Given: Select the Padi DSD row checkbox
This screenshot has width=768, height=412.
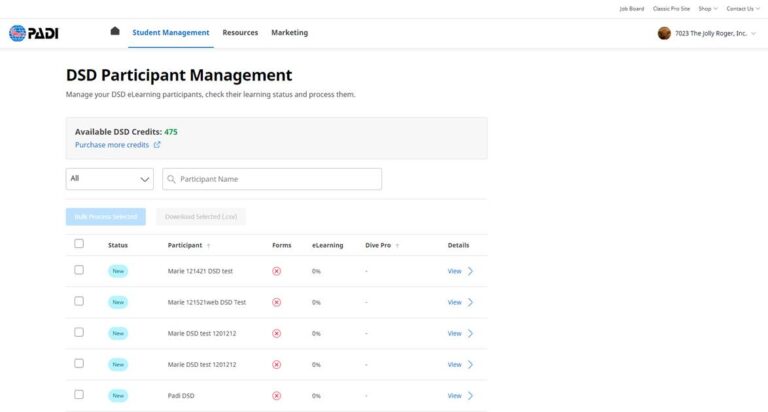Looking at the screenshot, I should 79,395.
